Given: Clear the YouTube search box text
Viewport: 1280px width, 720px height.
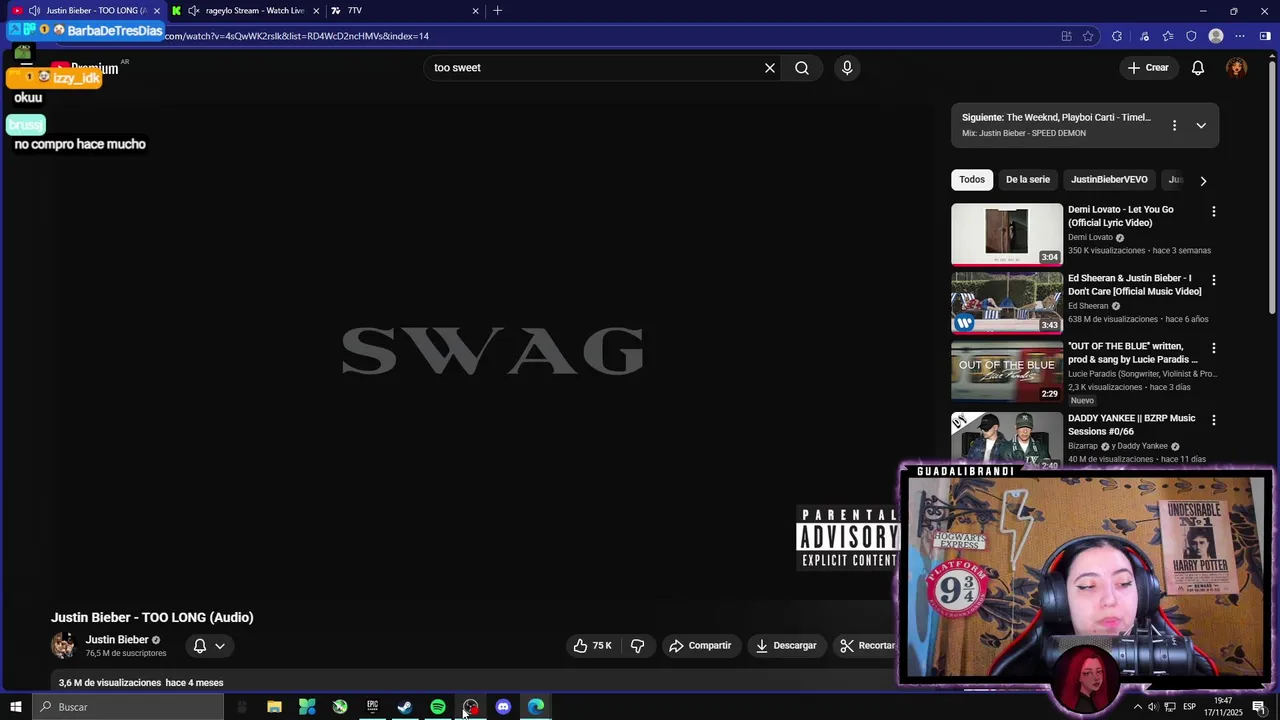Looking at the screenshot, I should point(770,68).
